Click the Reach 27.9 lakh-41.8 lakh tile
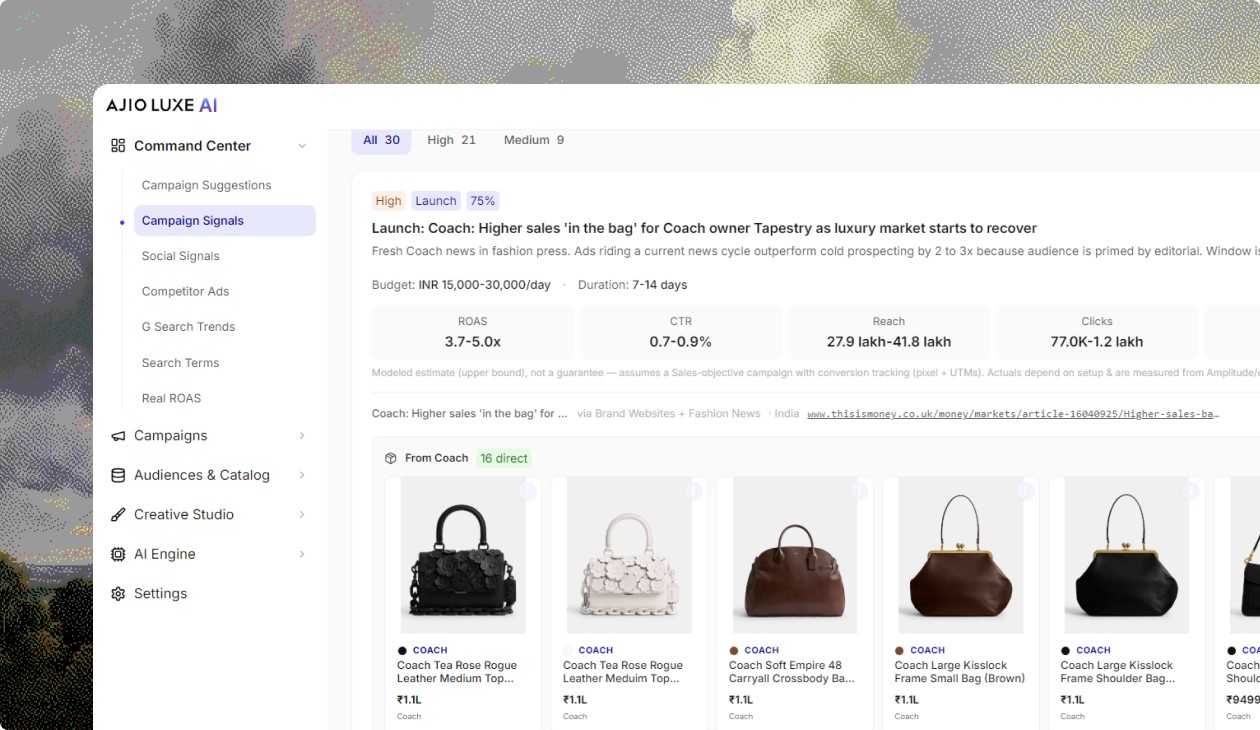The image size is (1260, 730). click(889, 333)
